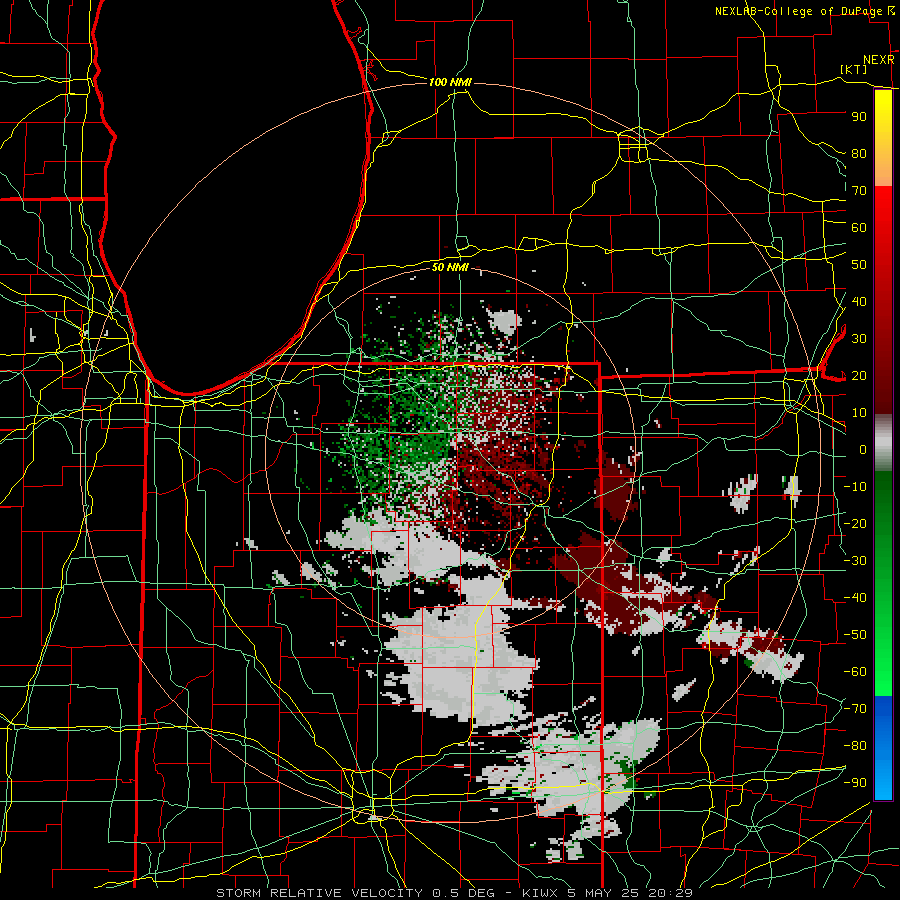Image resolution: width=900 pixels, height=900 pixels.
Task: Click the positive 50 scale value
Action: (859, 265)
